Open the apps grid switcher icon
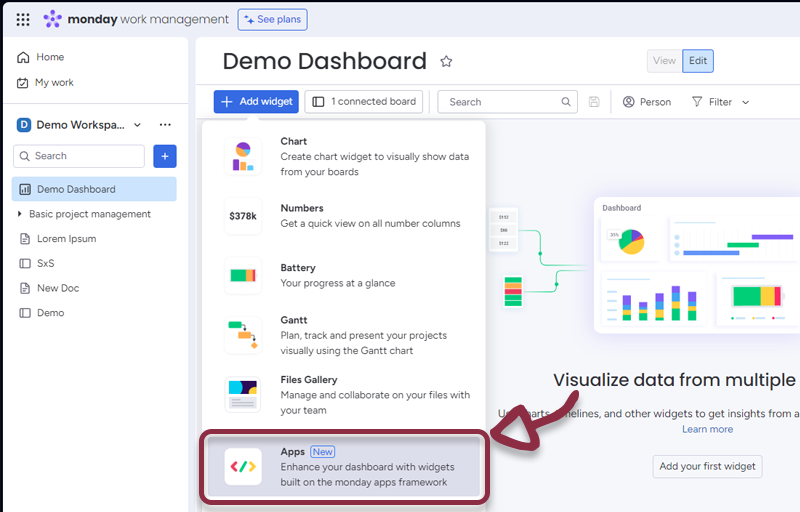 tap(22, 19)
